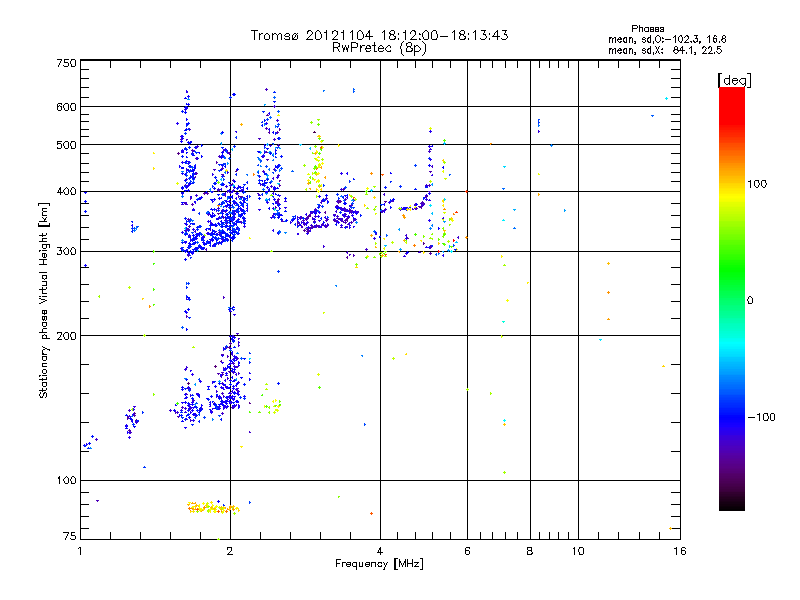Click the frequency axis tick label '6'

(x=467, y=551)
